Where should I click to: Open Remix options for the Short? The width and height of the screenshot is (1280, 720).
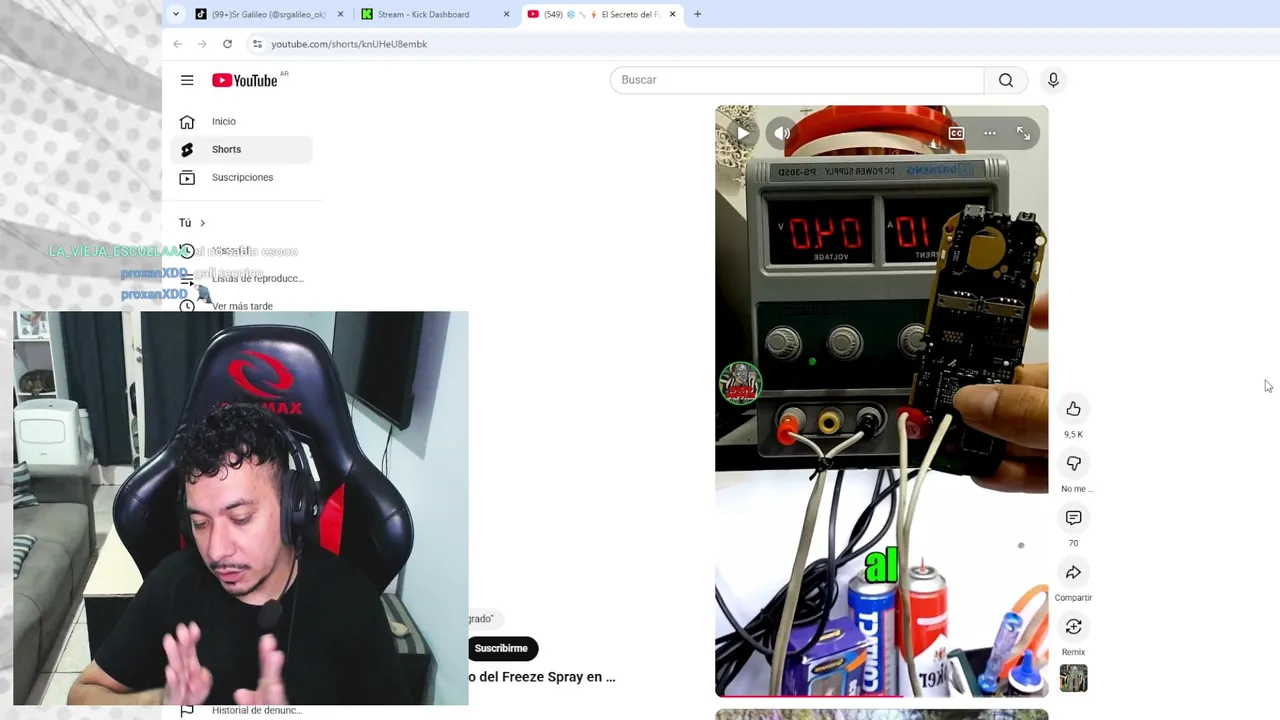click(1073, 626)
